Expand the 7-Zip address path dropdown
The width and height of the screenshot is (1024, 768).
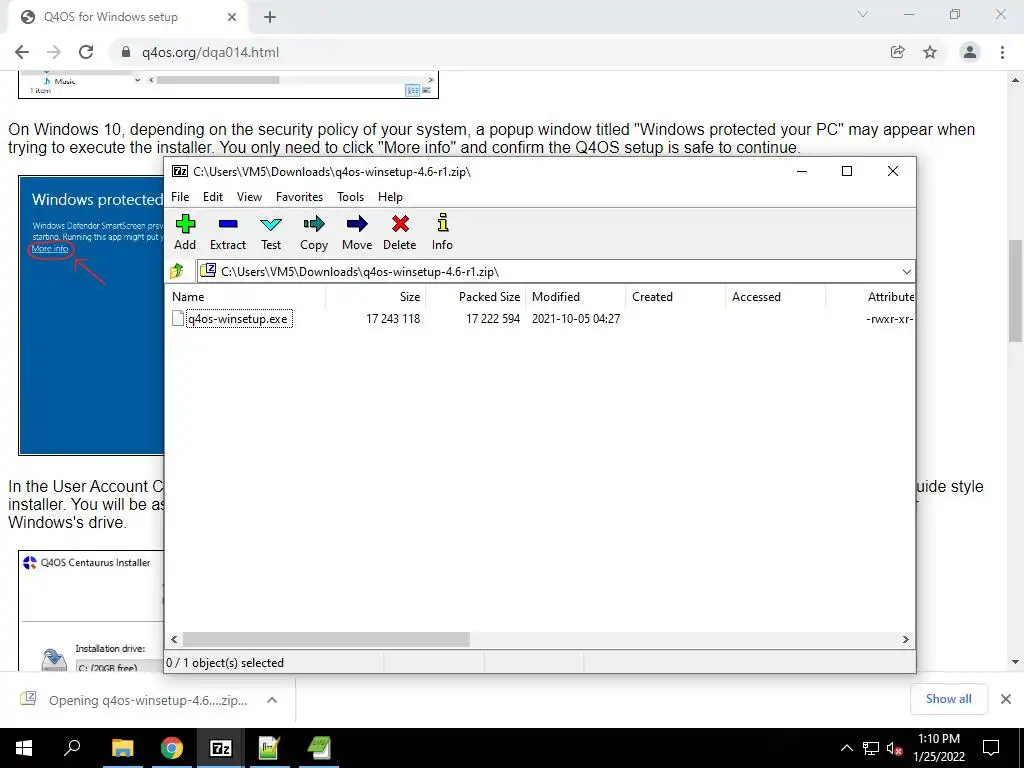pyautogui.click(x=906, y=272)
